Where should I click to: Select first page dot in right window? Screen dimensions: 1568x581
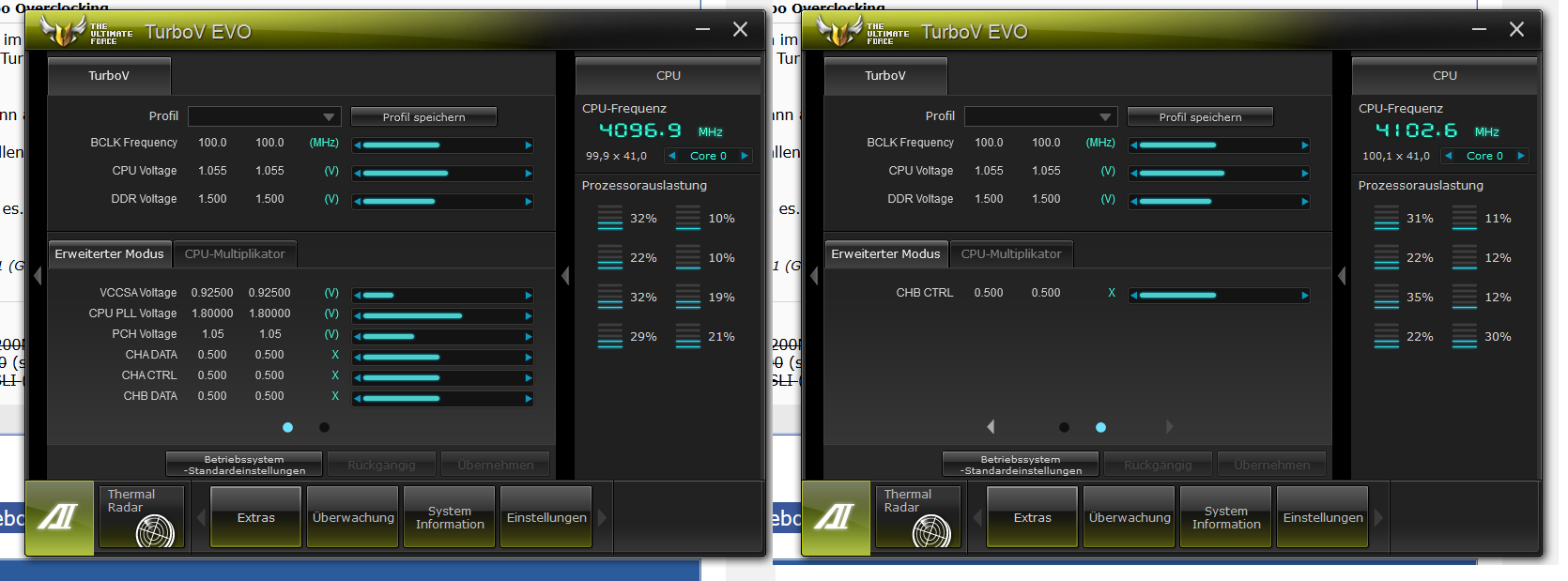pyautogui.click(x=1064, y=427)
